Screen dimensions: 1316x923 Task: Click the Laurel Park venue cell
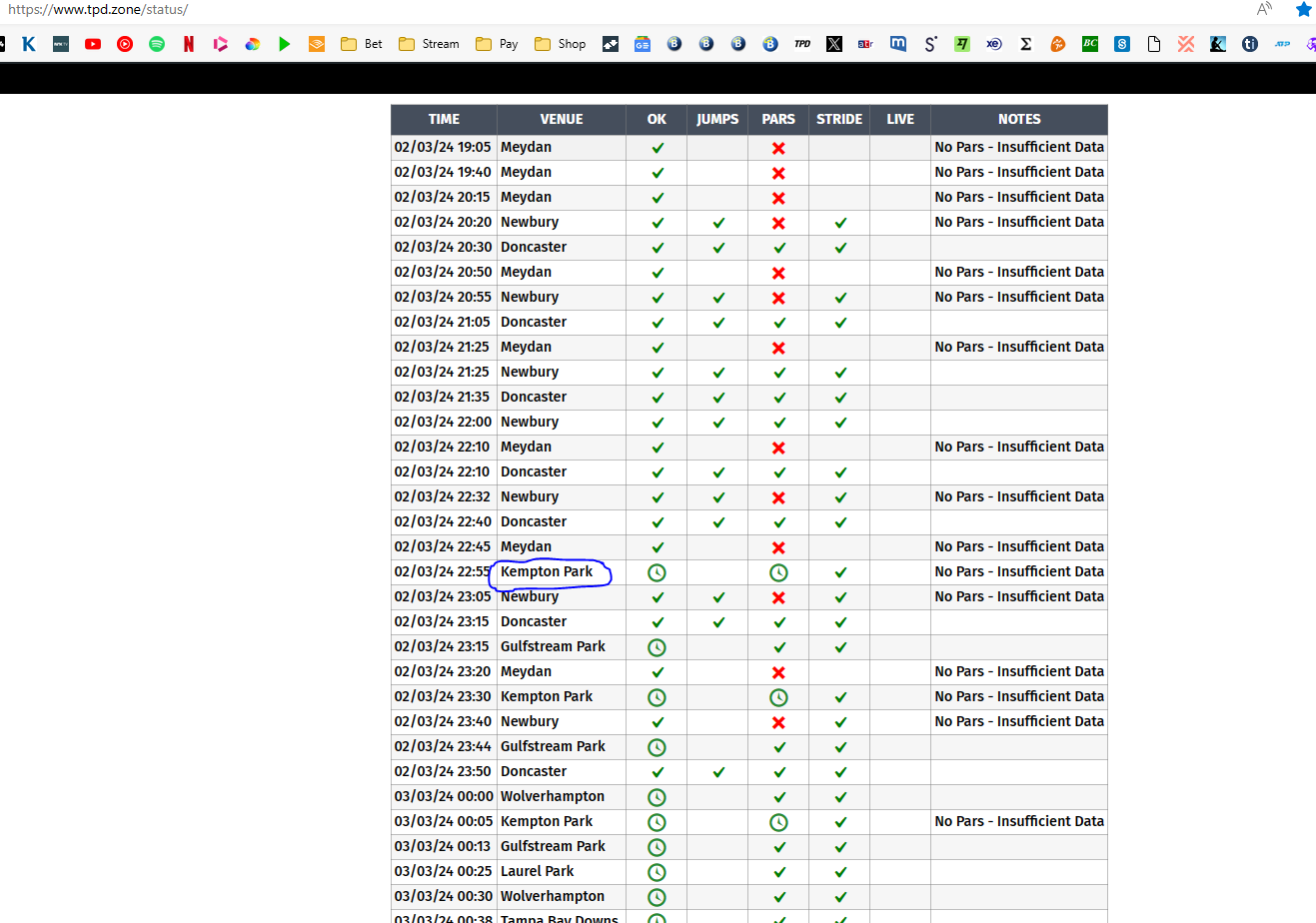[538, 871]
